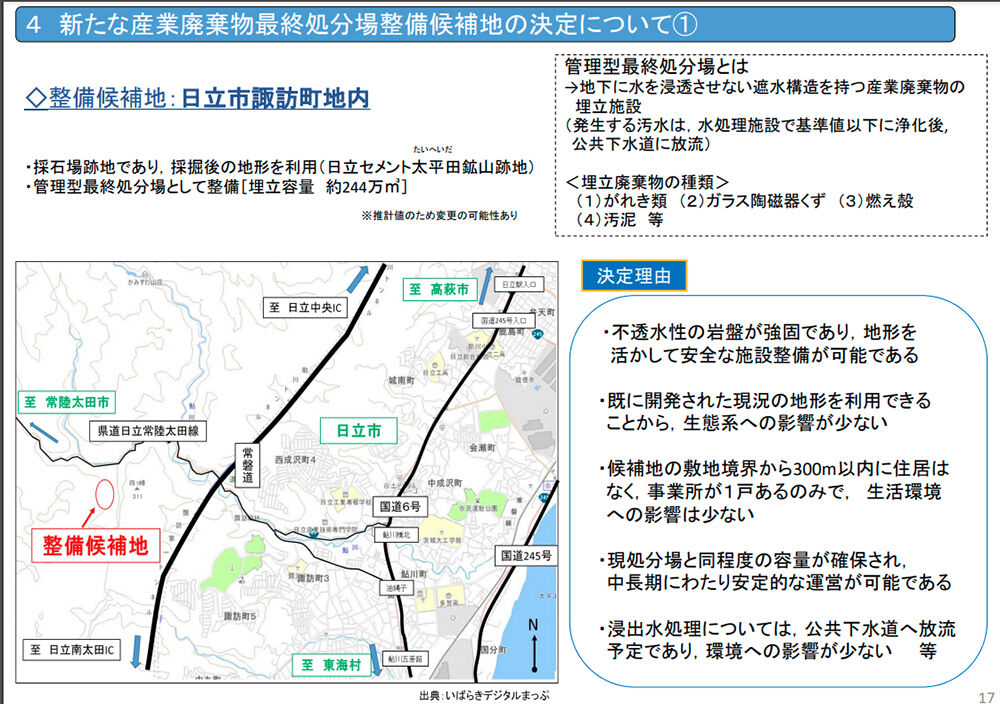Click the red oval candidate site marker
The height and width of the screenshot is (704, 1000).
click(105, 494)
